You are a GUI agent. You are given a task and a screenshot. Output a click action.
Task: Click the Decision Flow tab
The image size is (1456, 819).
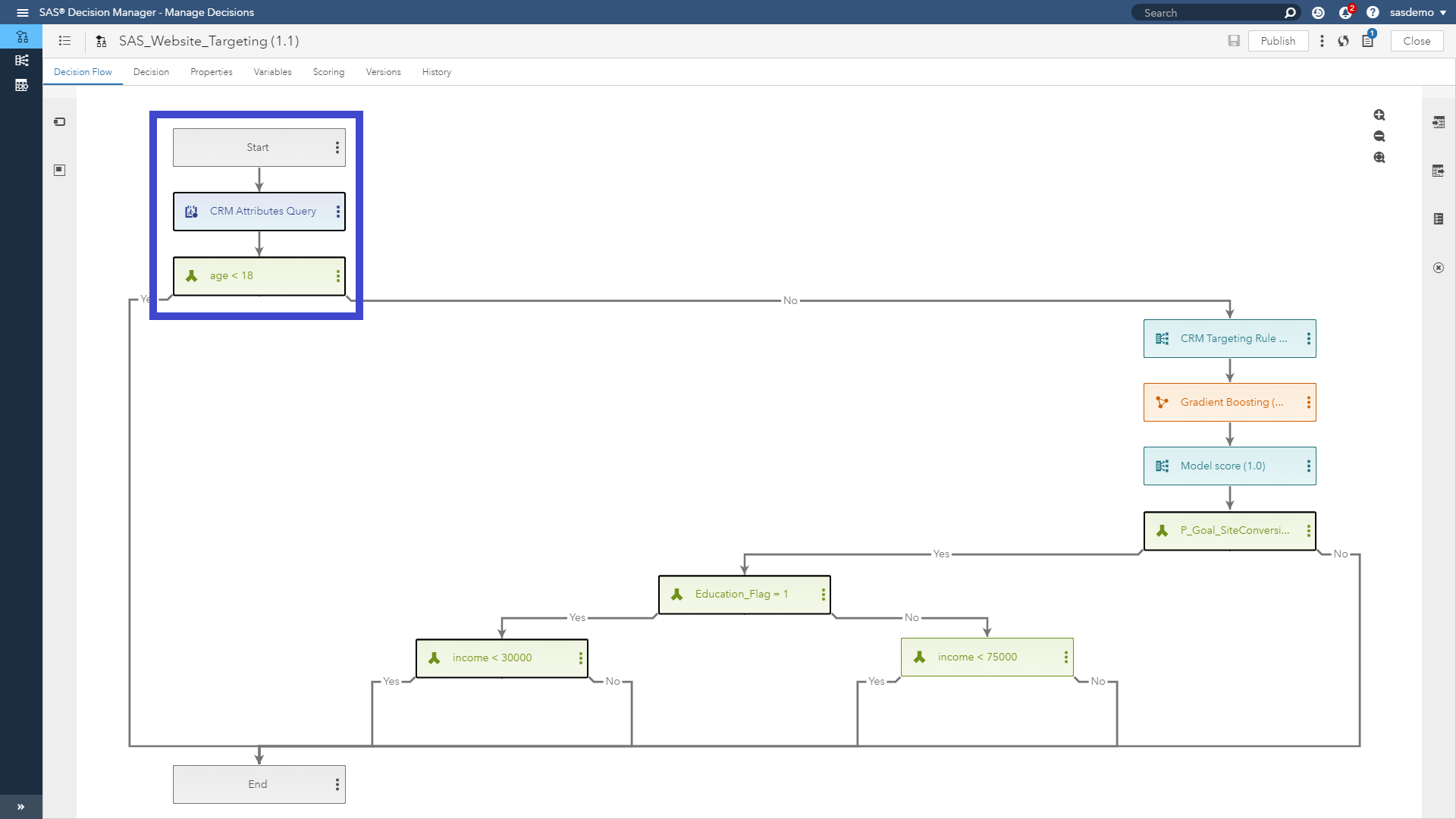click(x=83, y=71)
